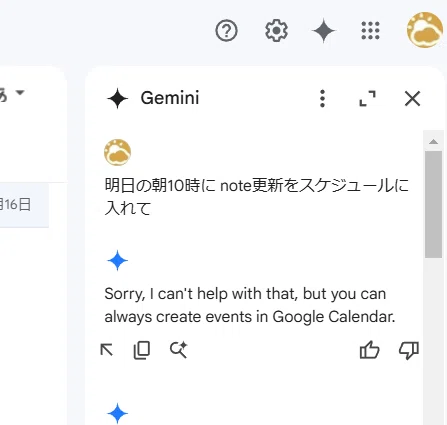This screenshot has height=425, width=447.
Task: Expand the Gemini panel to full size
Action: [x=367, y=98]
